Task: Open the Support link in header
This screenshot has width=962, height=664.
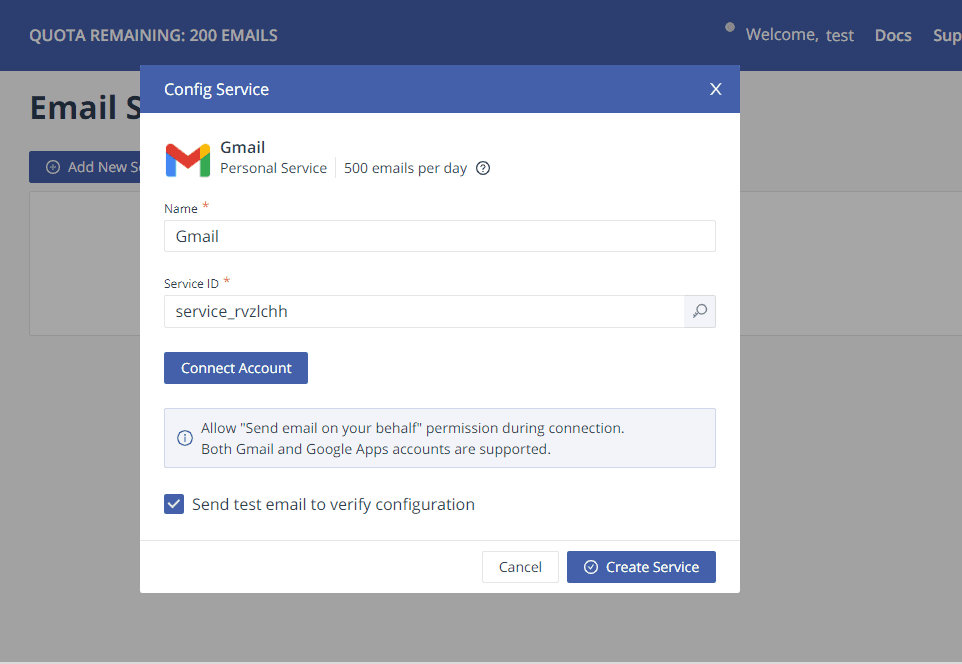Action: [946, 35]
